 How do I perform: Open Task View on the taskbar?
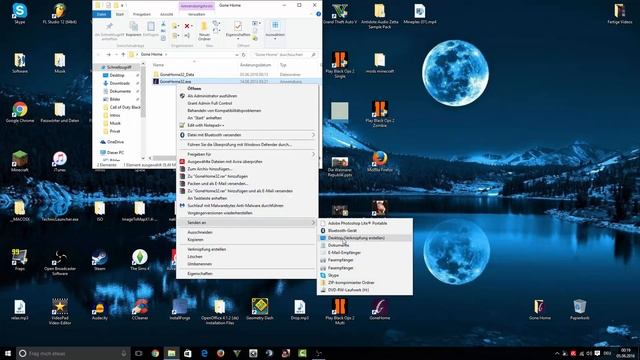click(x=139, y=353)
